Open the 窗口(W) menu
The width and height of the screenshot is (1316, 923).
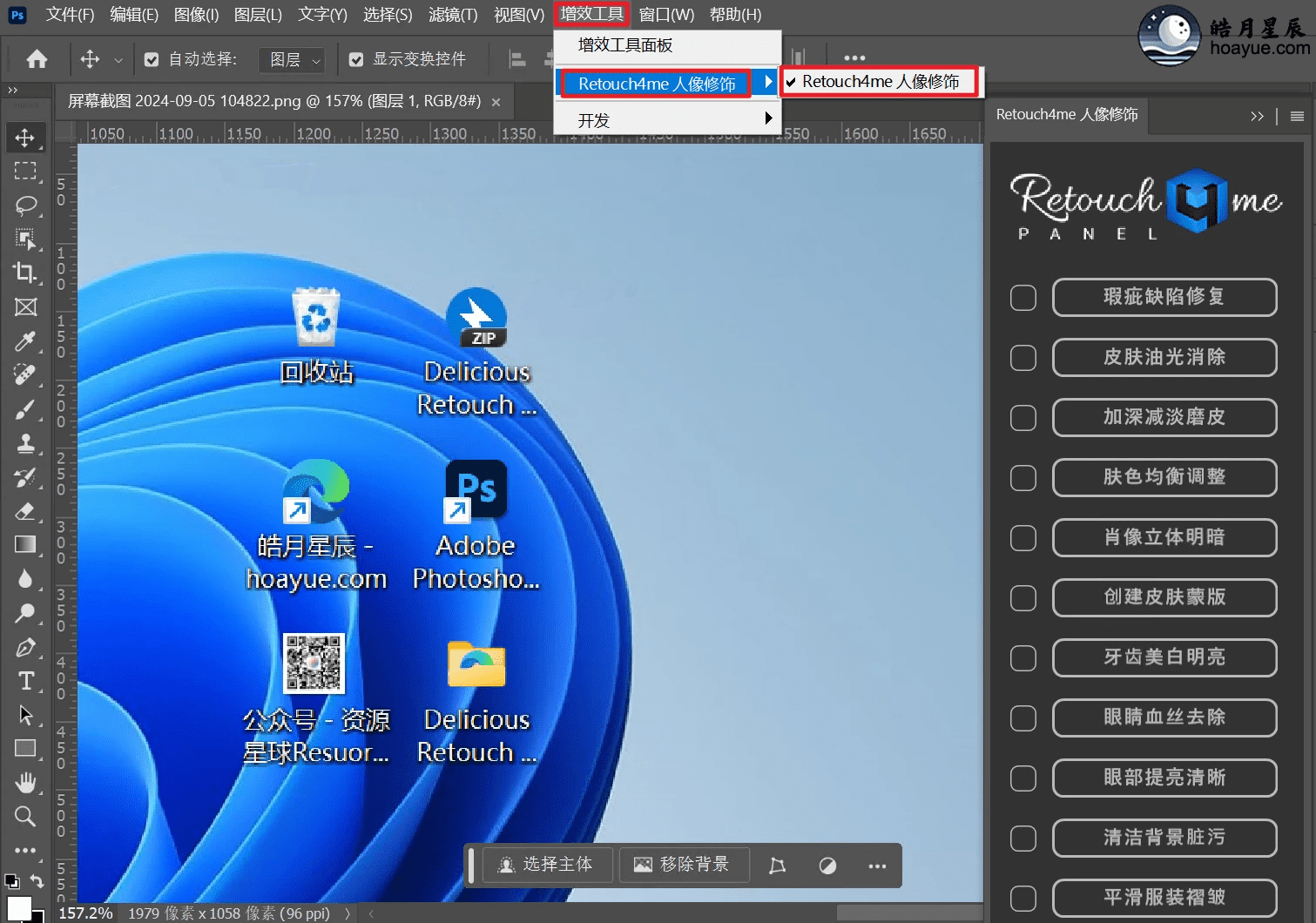click(x=666, y=15)
